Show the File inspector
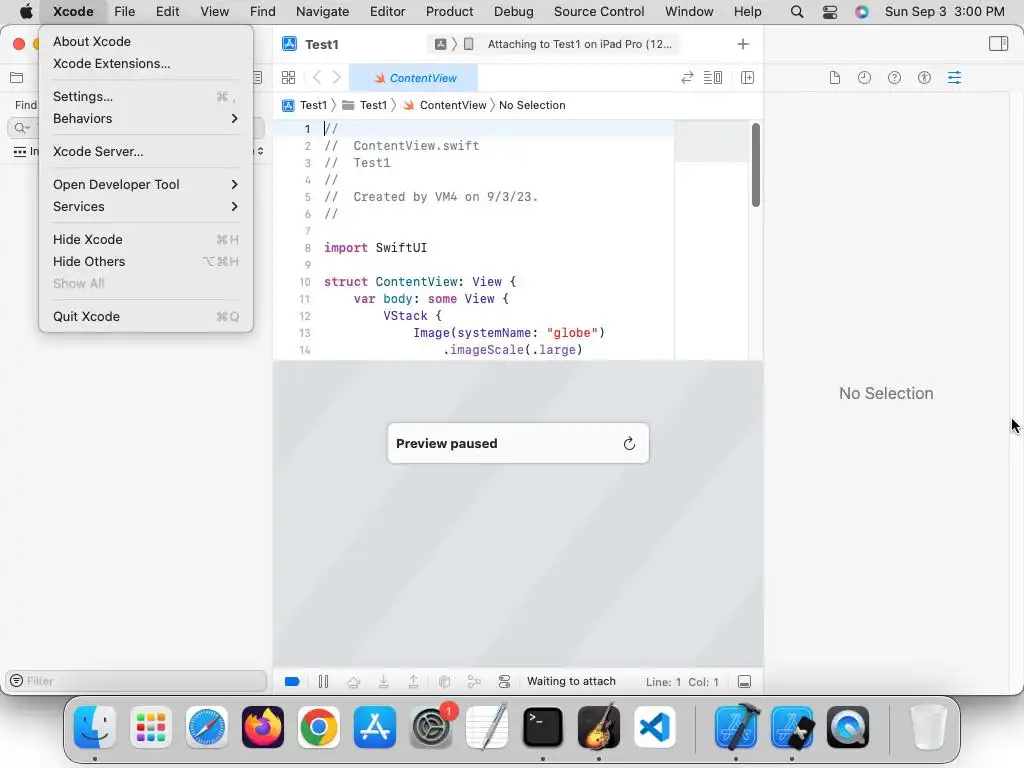 pyautogui.click(x=835, y=78)
